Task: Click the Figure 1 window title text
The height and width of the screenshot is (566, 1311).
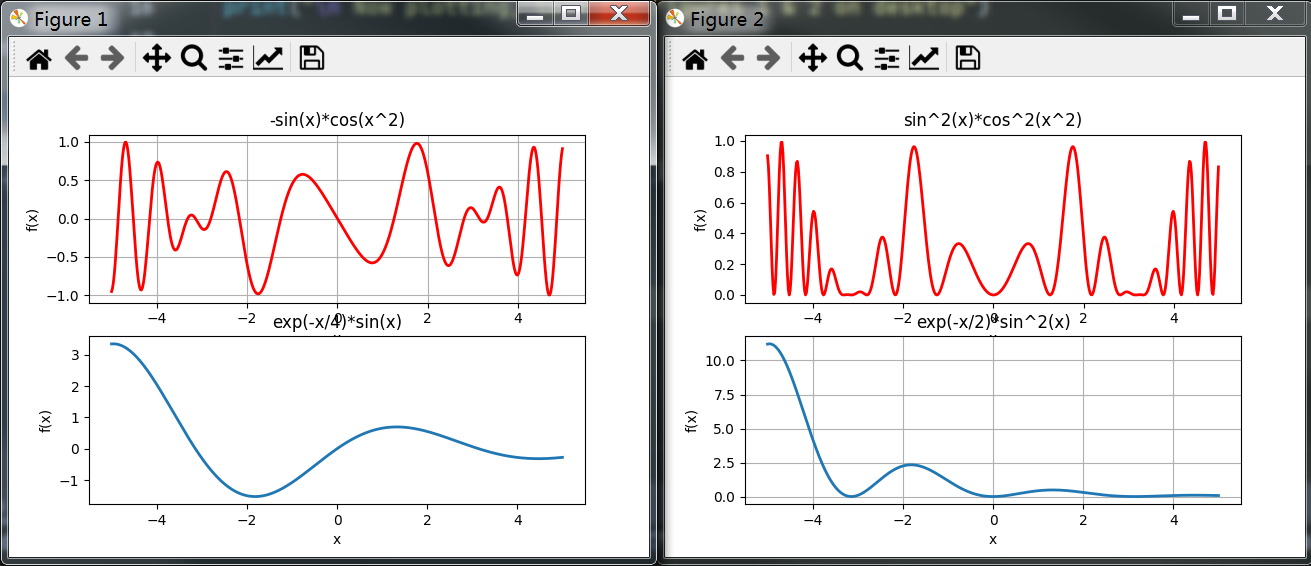Action: pos(71,18)
